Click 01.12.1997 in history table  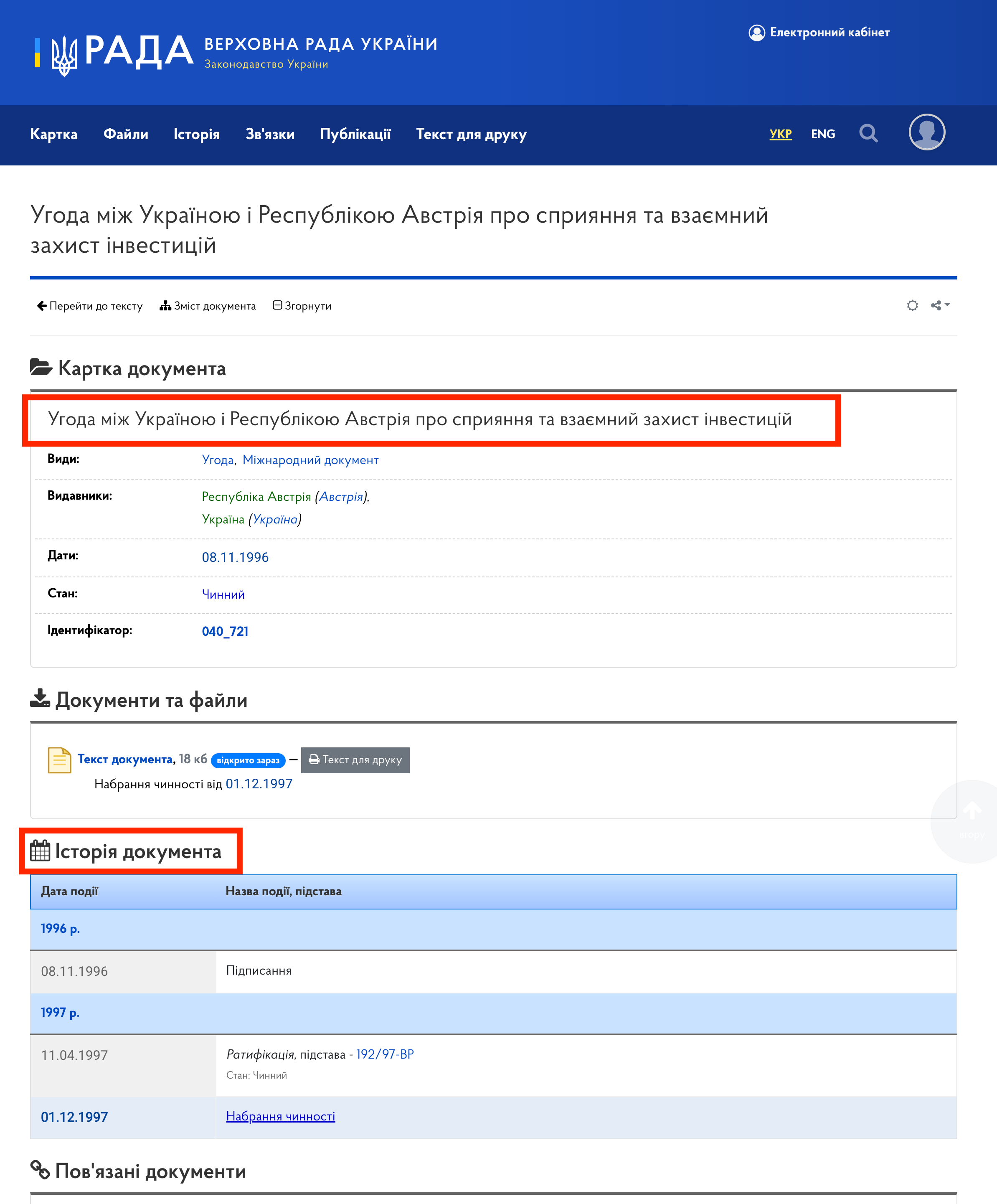pos(74,1118)
